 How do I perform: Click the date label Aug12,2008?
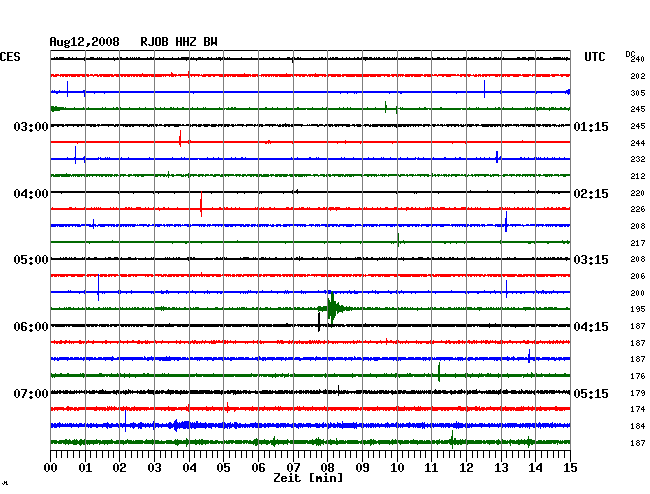84,42
